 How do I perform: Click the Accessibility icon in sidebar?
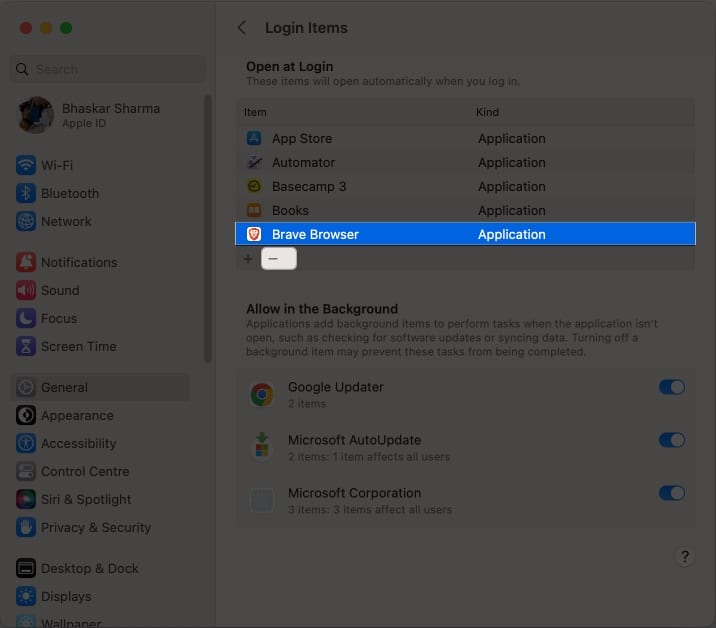(x=26, y=443)
